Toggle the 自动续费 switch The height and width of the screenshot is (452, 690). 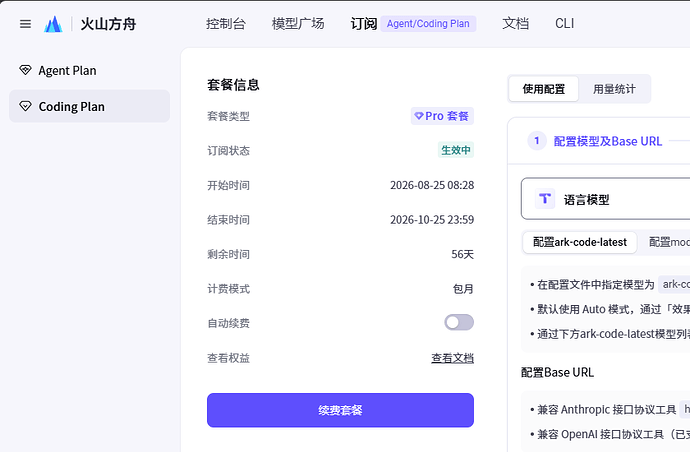pos(459,322)
